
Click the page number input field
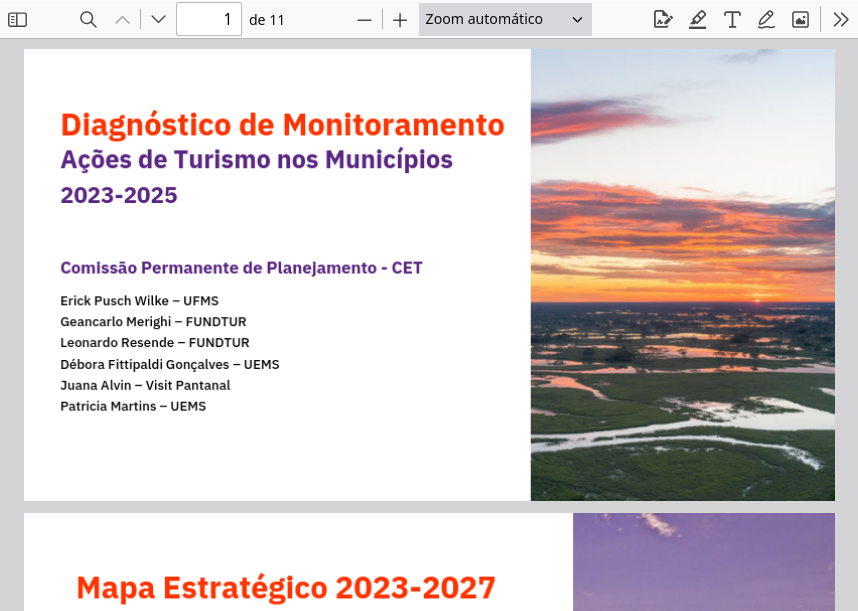tap(208, 20)
